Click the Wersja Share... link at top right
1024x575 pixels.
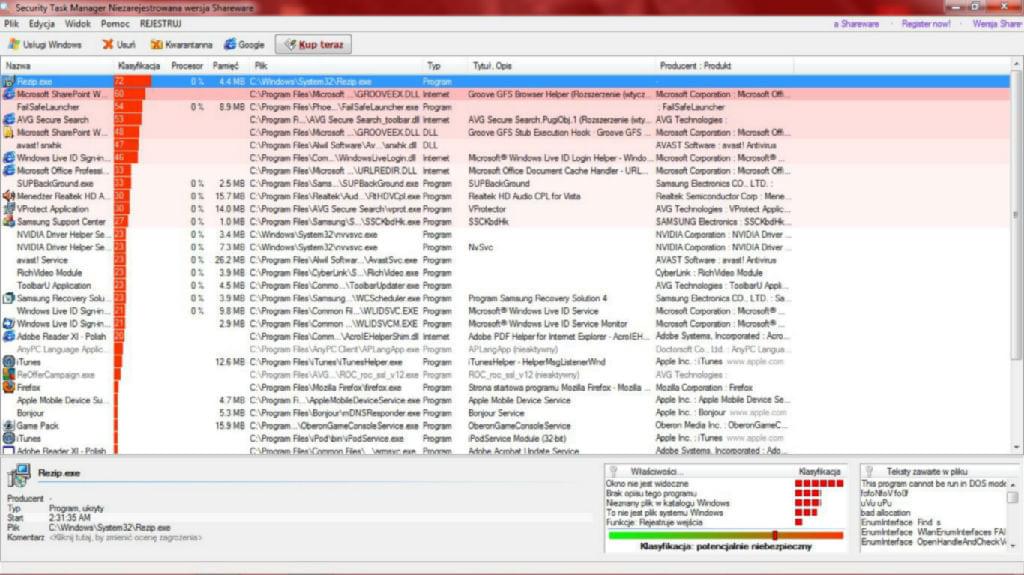click(x=997, y=24)
